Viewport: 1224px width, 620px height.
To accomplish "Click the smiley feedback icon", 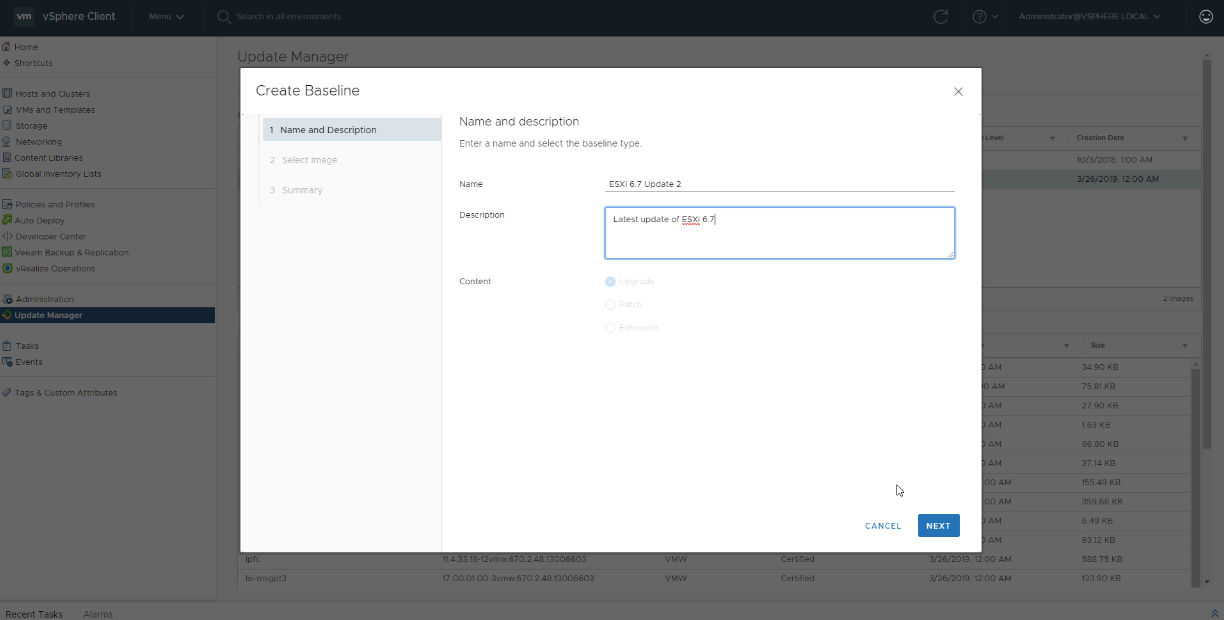I will pyautogui.click(x=1205, y=16).
